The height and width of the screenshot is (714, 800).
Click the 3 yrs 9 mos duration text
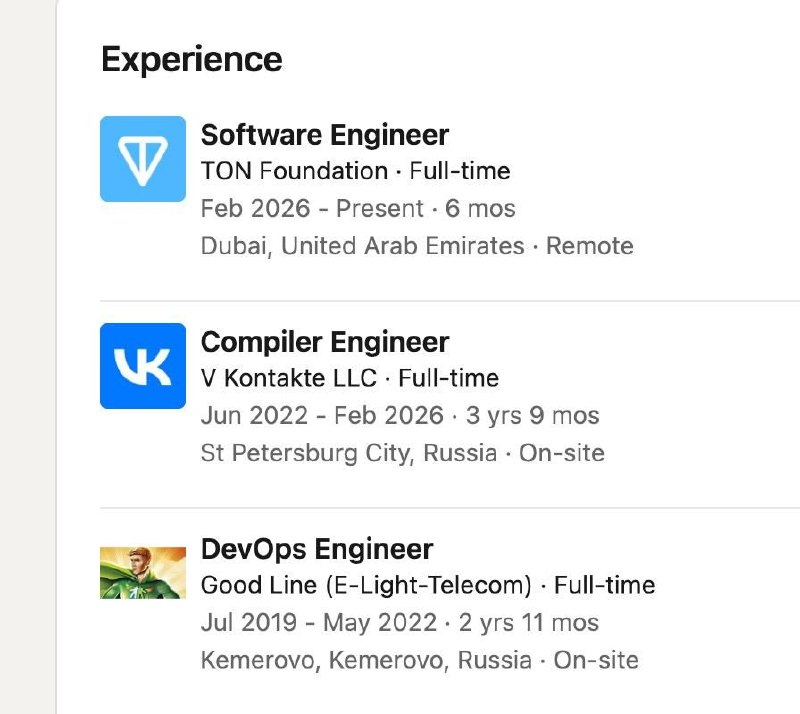click(532, 415)
